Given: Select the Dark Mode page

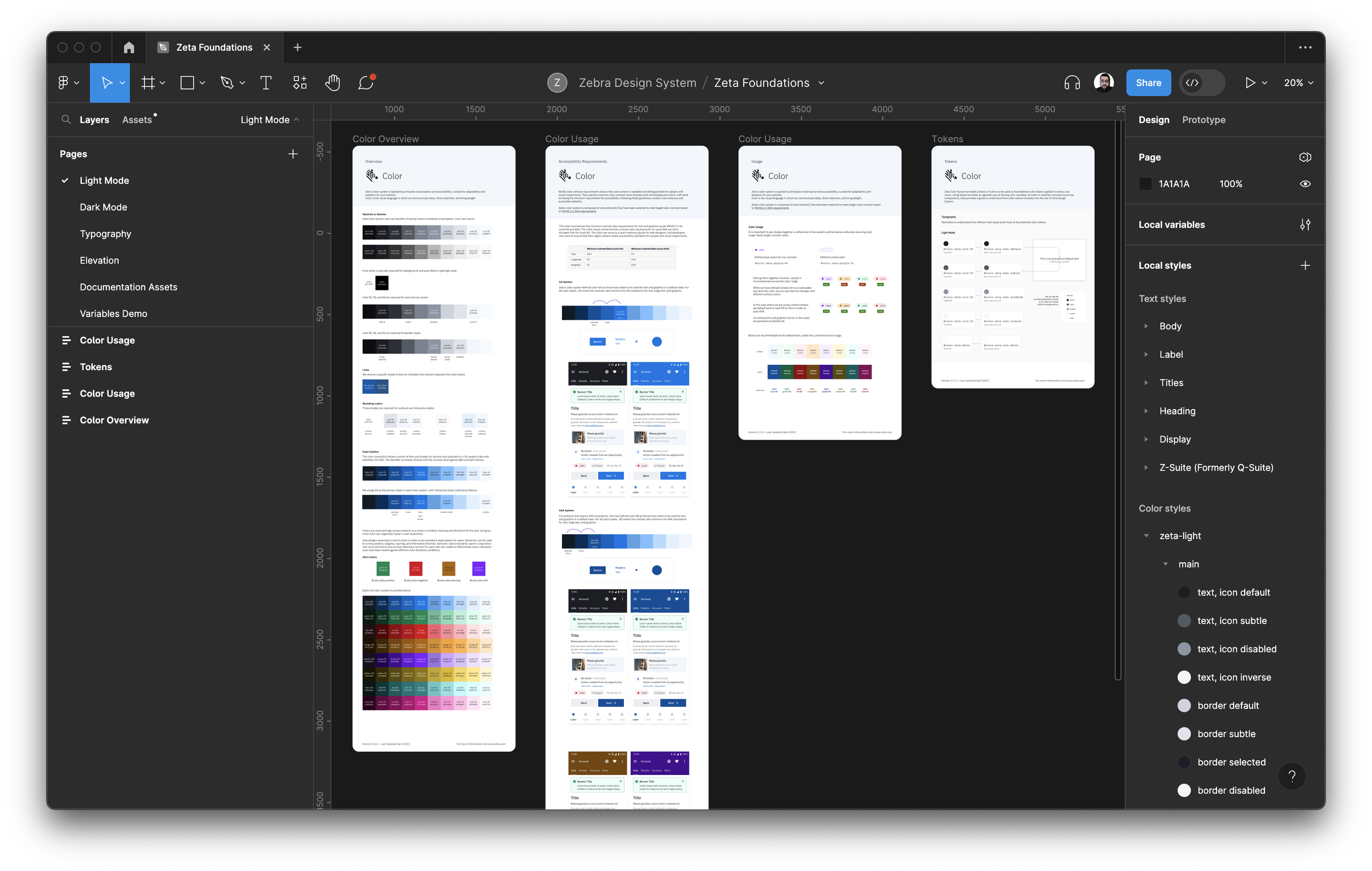Looking at the screenshot, I should [103, 207].
